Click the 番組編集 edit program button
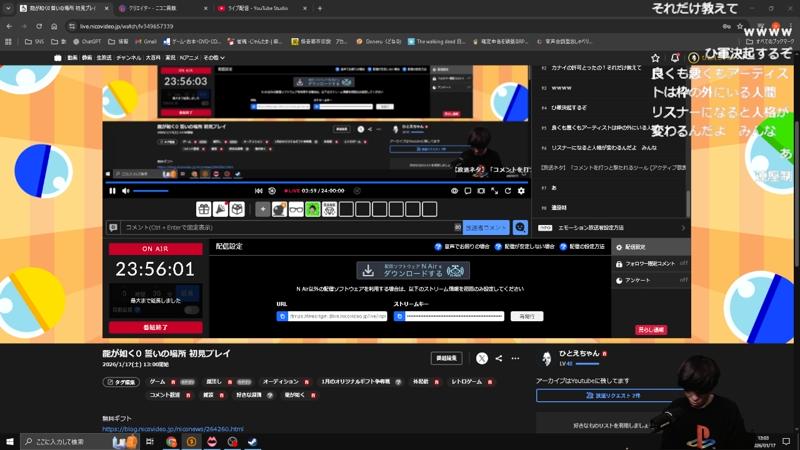Viewport: 800px width, 450px height. click(x=446, y=358)
